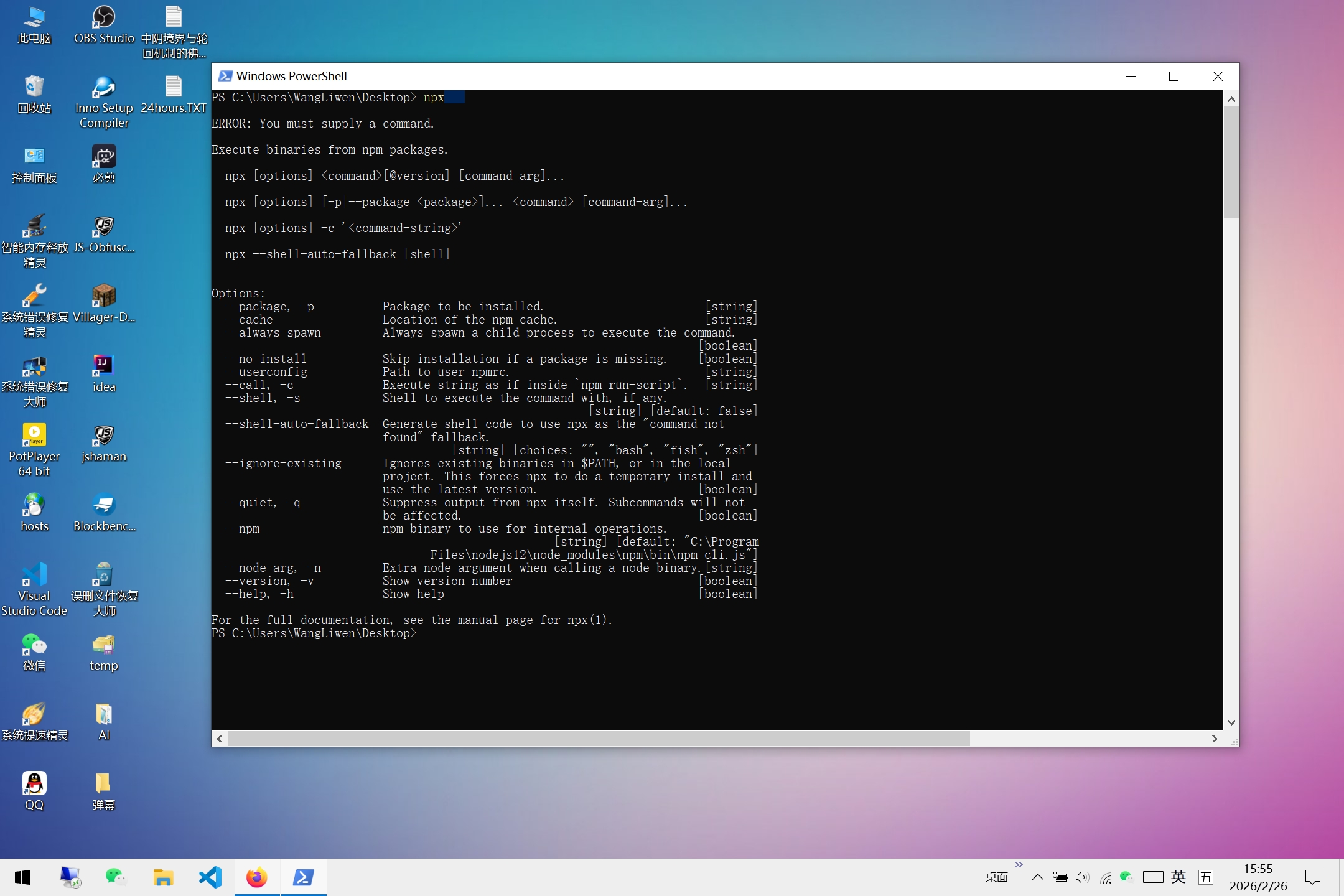Open PowerShell title bar icon system menu

click(225, 76)
